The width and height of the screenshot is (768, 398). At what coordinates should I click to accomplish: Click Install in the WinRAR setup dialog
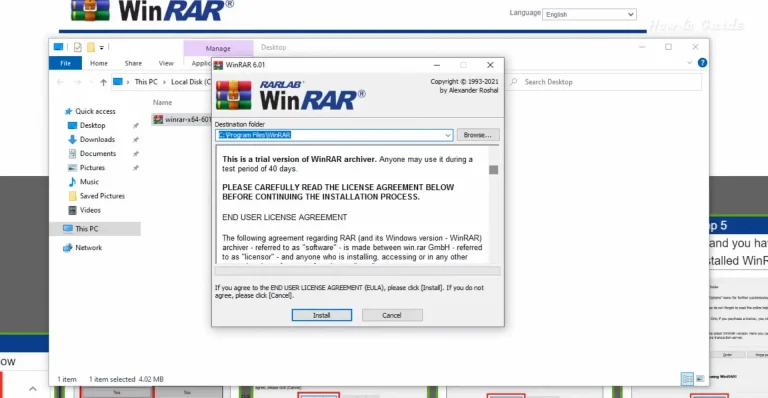click(x=321, y=315)
